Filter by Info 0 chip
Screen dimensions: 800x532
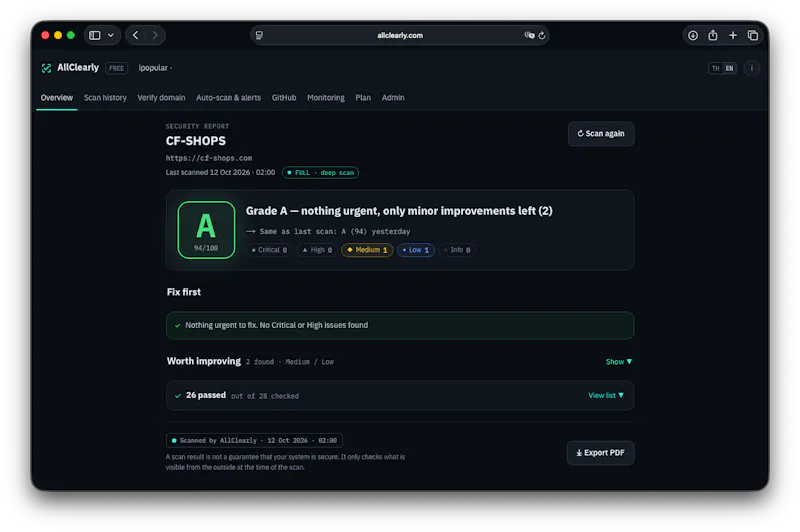coord(458,250)
